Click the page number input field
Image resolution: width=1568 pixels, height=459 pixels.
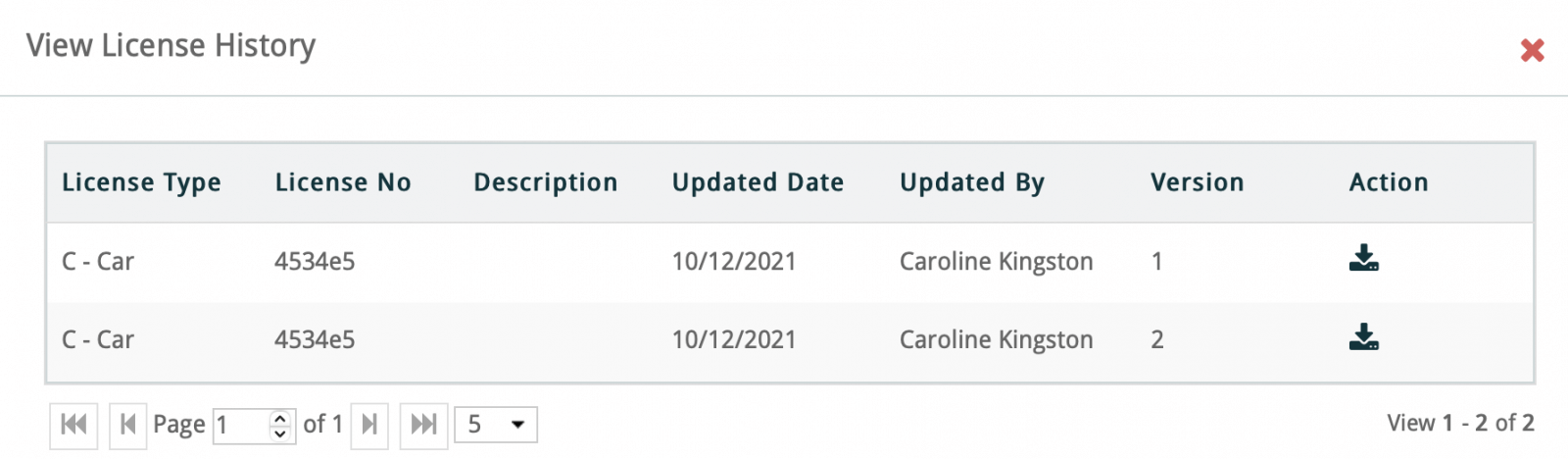(x=240, y=425)
